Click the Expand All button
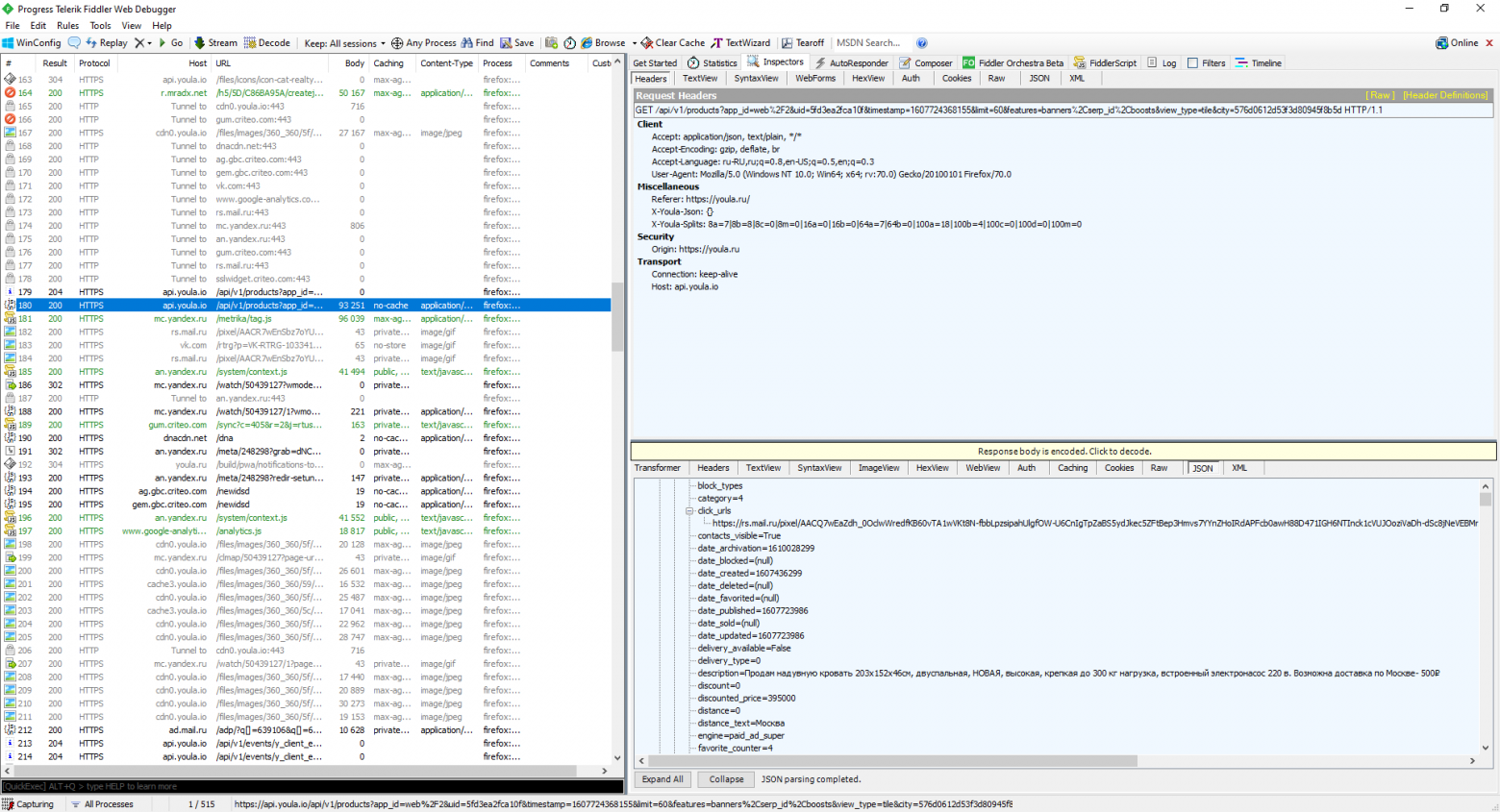Screen dimensions: 1500x812 click(662, 779)
